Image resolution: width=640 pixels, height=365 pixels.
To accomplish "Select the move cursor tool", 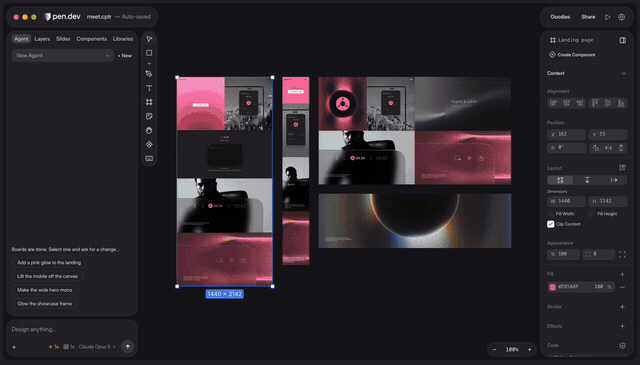I will [x=149, y=39].
